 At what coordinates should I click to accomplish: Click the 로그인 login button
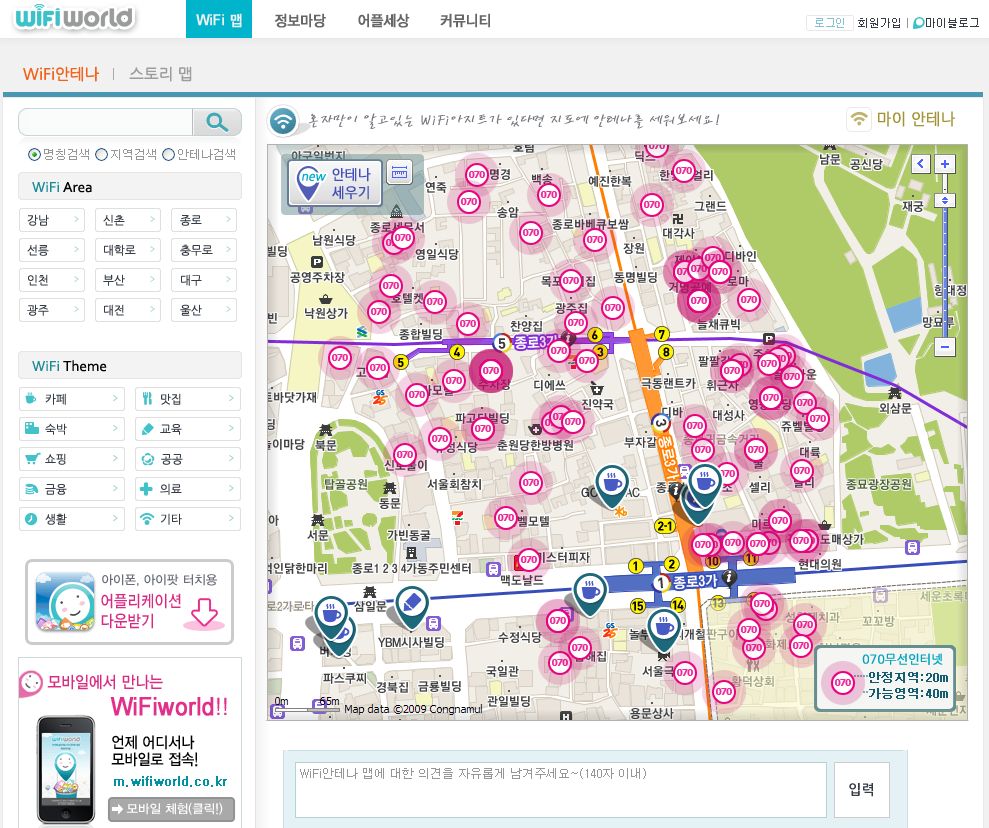(829, 22)
